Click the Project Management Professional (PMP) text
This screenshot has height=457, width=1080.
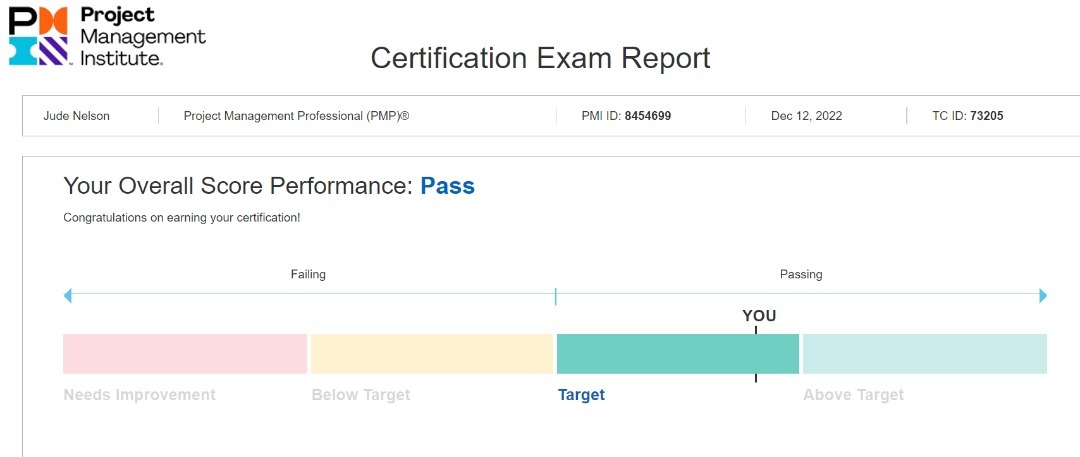pyautogui.click(x=296, y=116)
